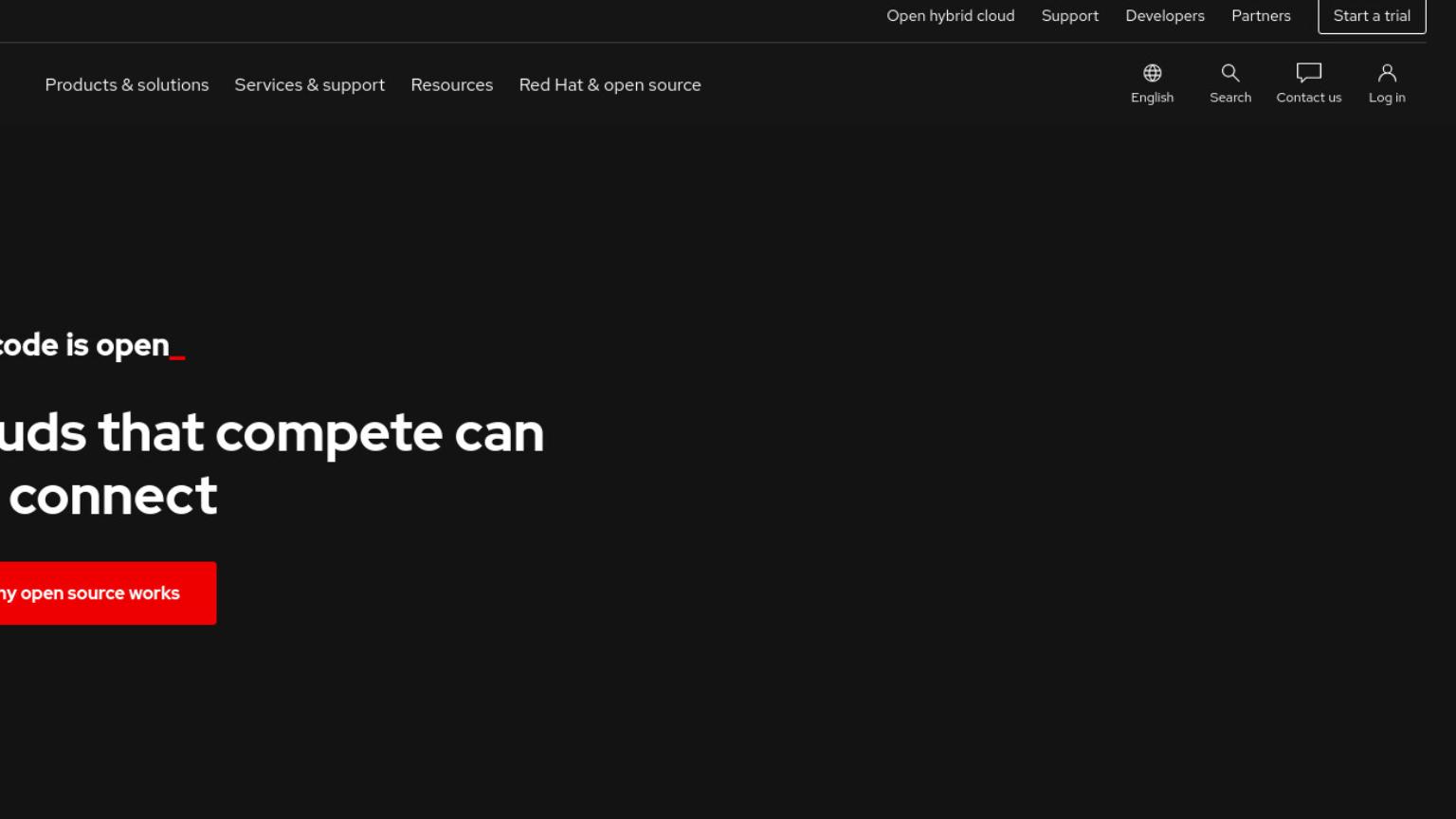Open the language globe icon
The image size is (1456, 819).
tap(1152, 73)
